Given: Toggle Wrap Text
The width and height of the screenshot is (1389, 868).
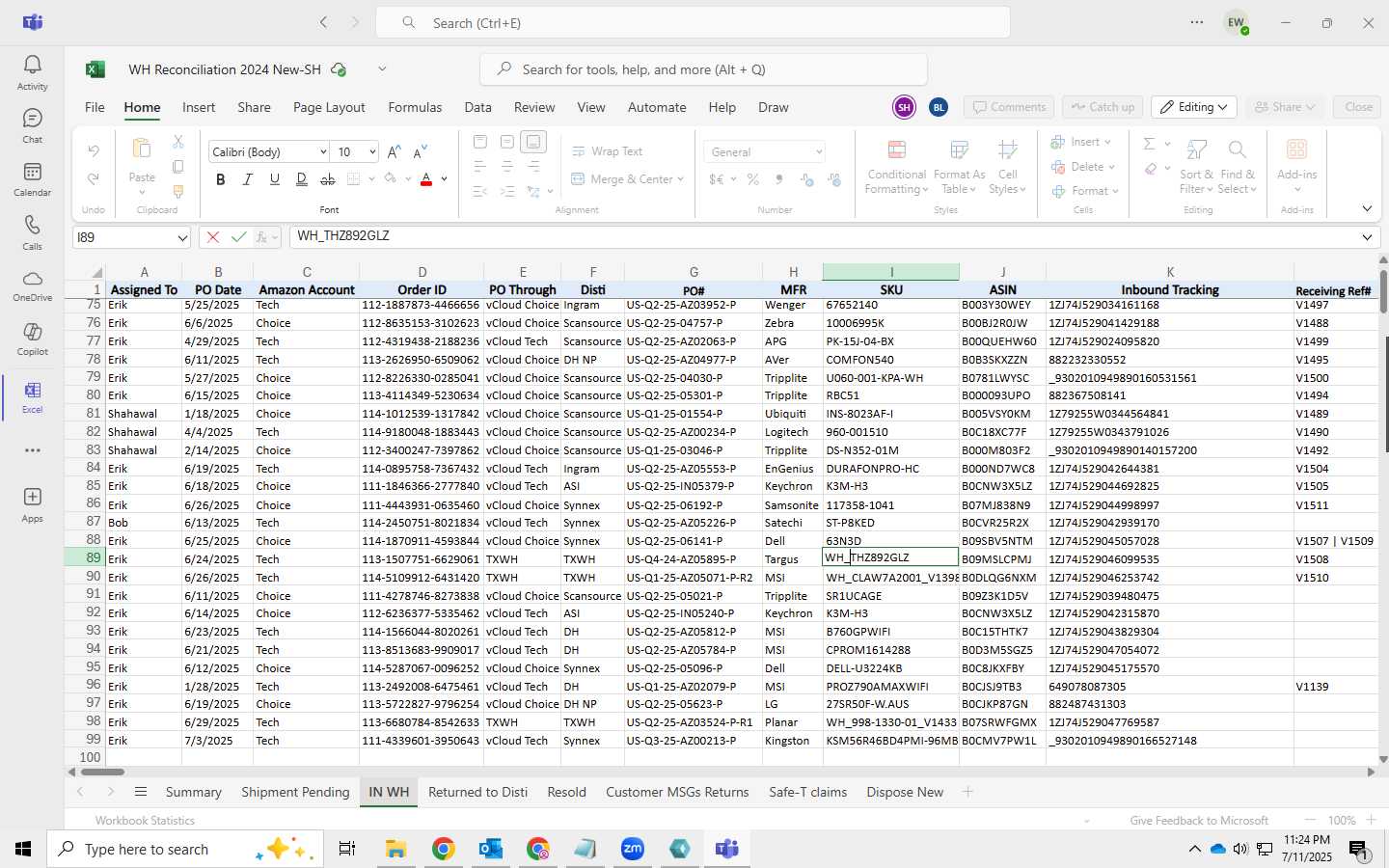Looking at the screenshot, I should pyautogui.click(x=607, y=151).
